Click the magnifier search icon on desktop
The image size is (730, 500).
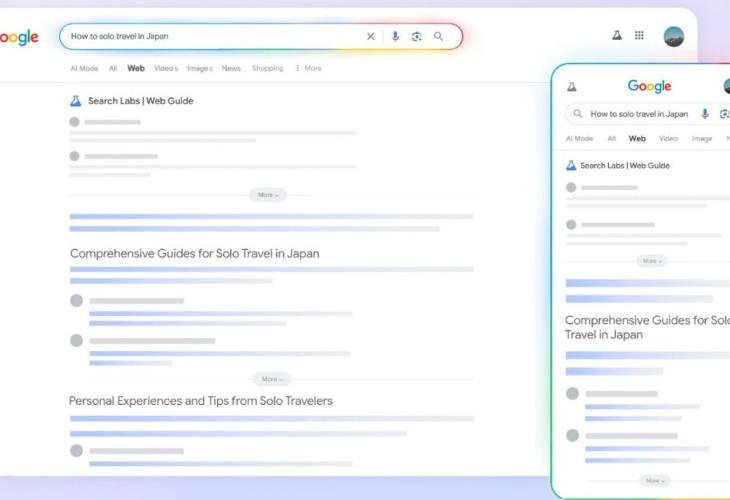coord(439,36)
